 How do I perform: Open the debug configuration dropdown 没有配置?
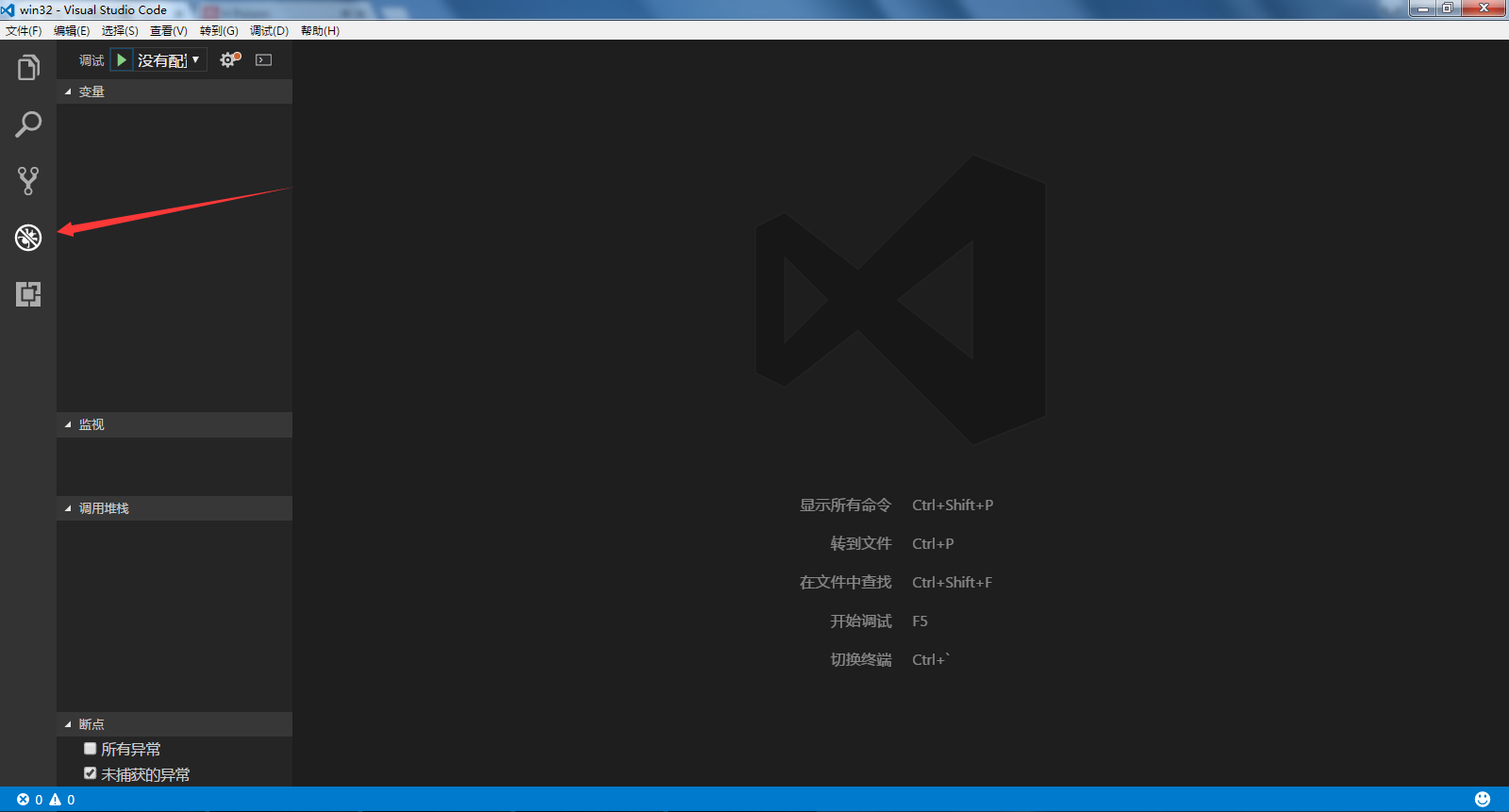point(169,60)
